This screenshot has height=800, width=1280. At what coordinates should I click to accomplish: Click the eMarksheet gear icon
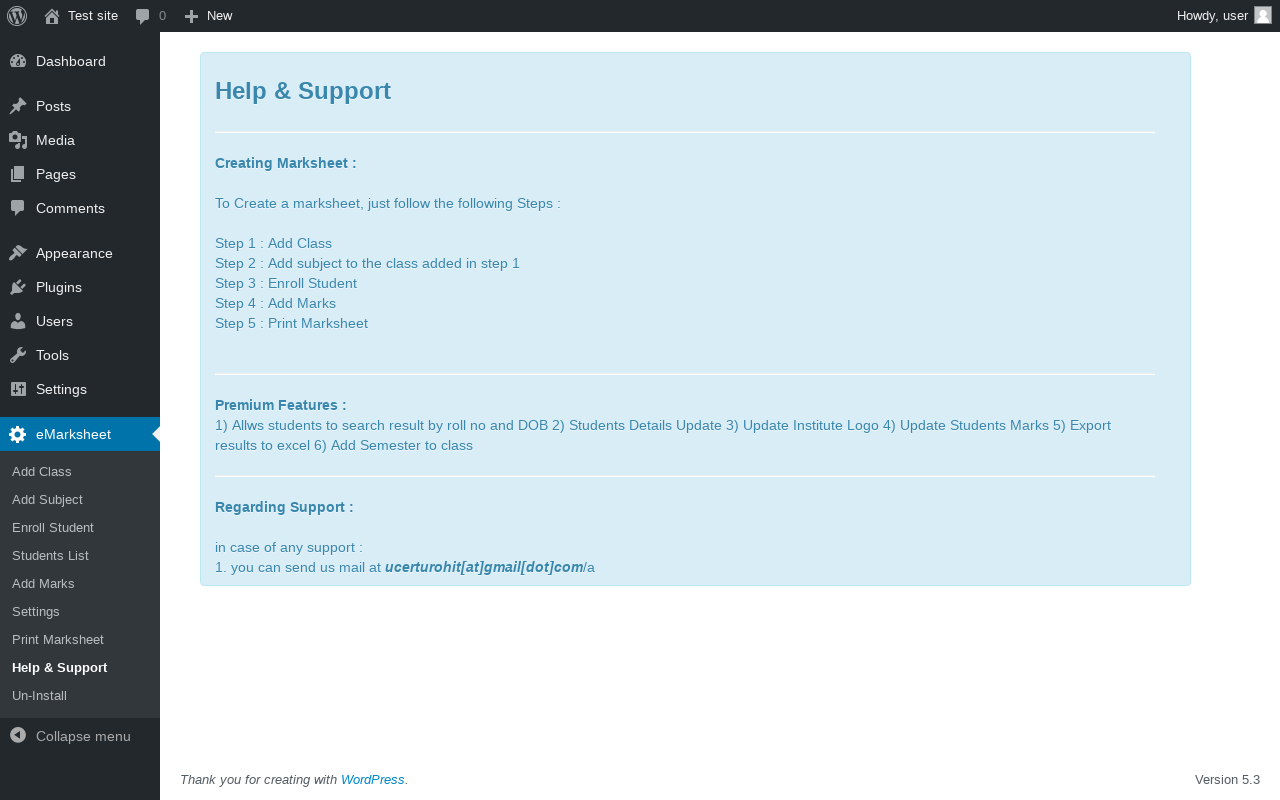click(x=18, y=434)
